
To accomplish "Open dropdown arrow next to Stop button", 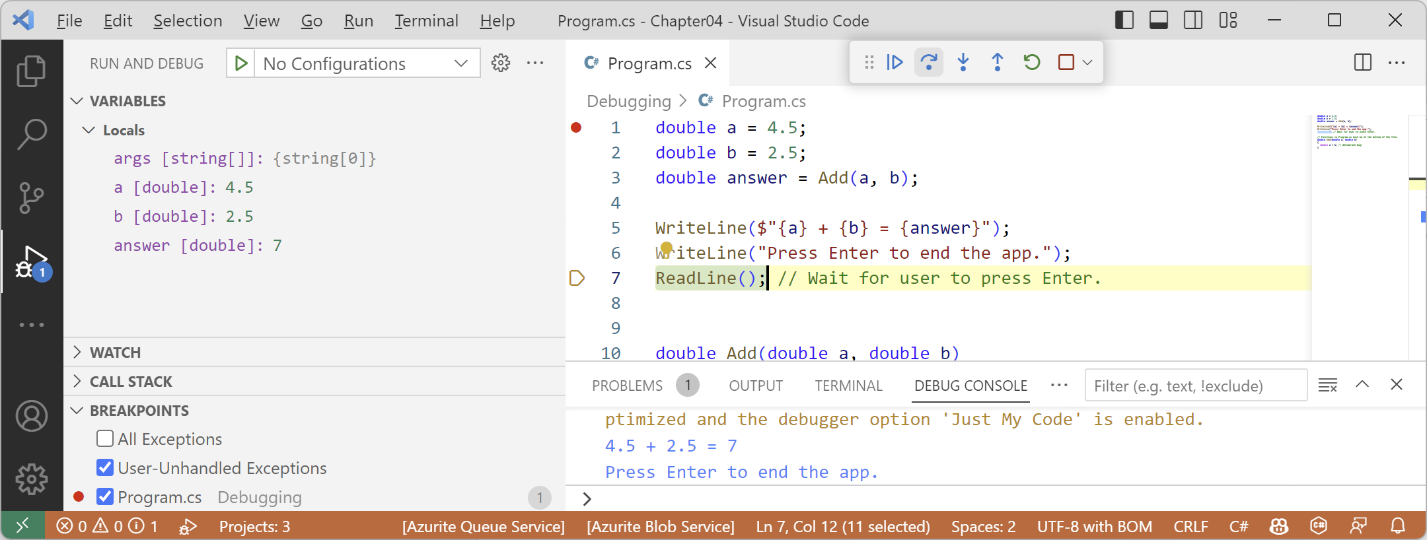I will (x=1087, y=62).
